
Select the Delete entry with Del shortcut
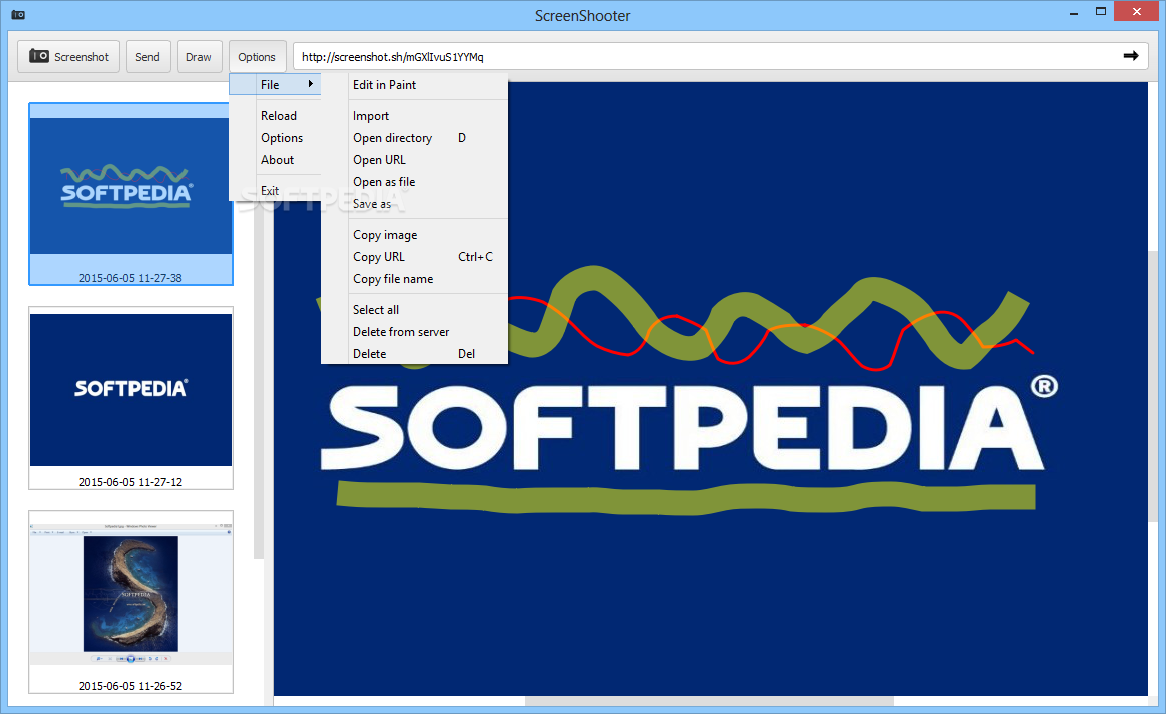pyautogui.click(x=414, y=354)
